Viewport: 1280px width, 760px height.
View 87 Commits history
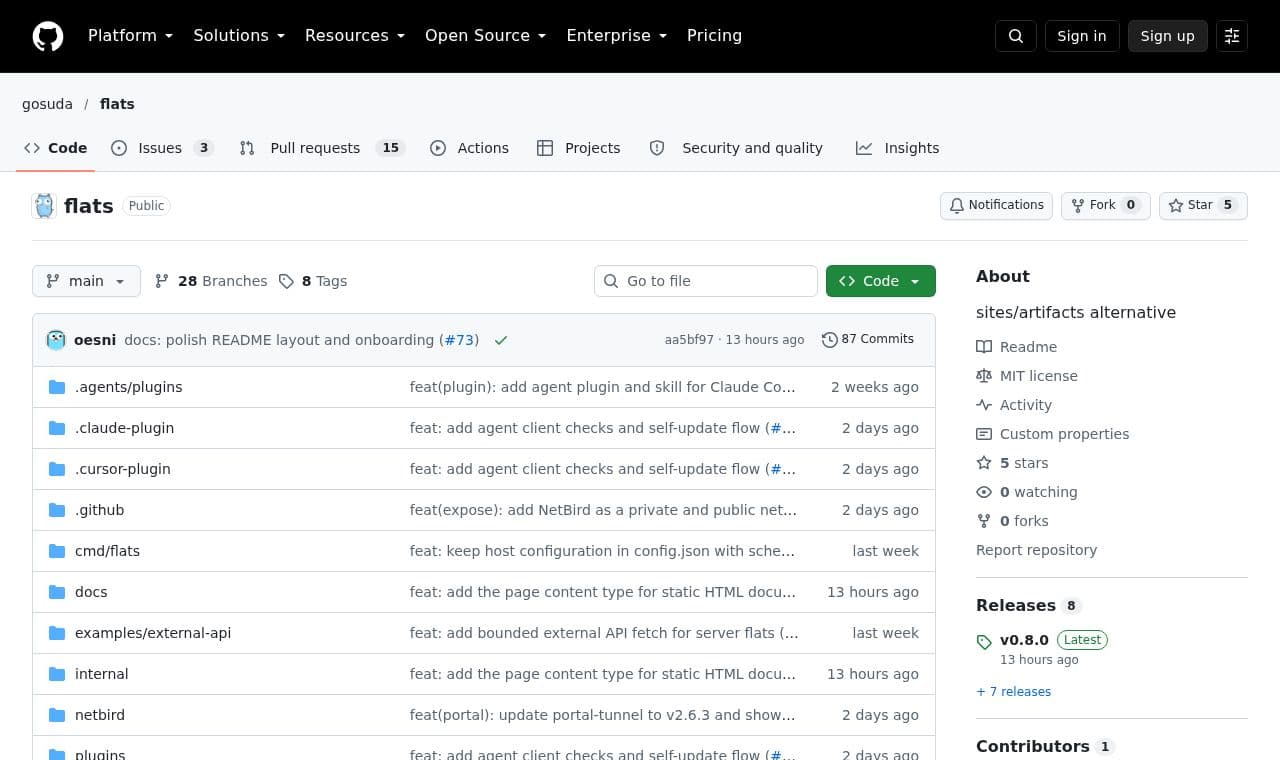pyautogui.click(x=868, y=339)
